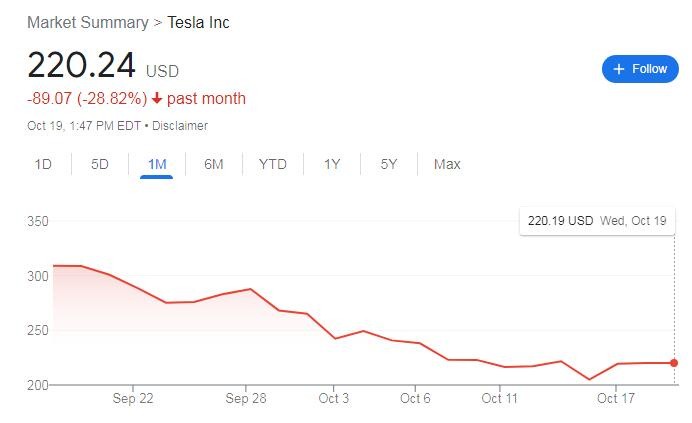Select the 1D time range tab
Viewport: 692px width, 423px height.
tap(43, 164)
